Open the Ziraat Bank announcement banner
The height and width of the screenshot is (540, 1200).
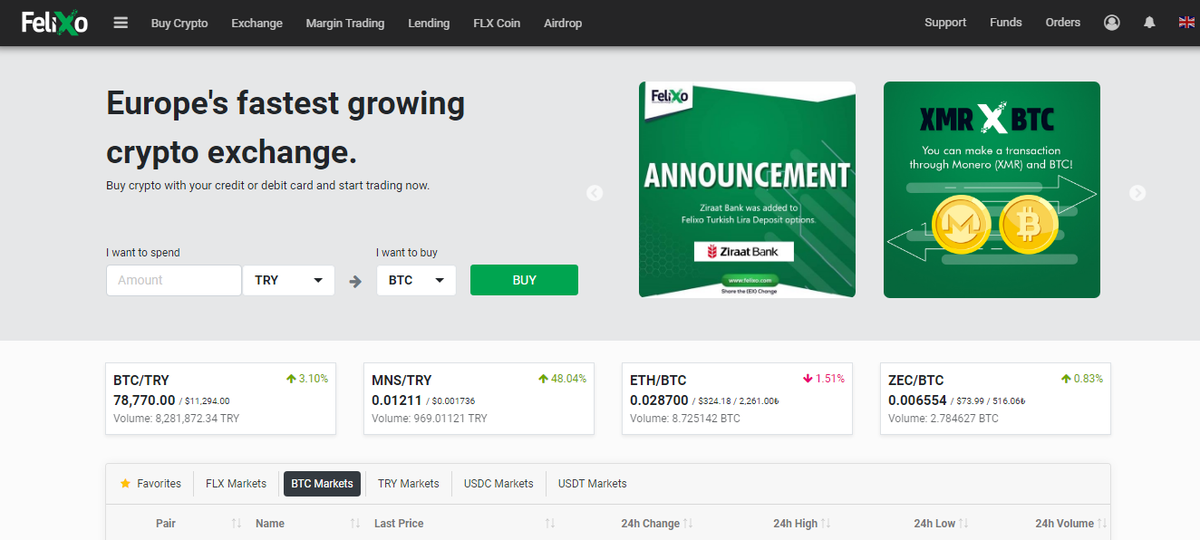pos(747,190)
